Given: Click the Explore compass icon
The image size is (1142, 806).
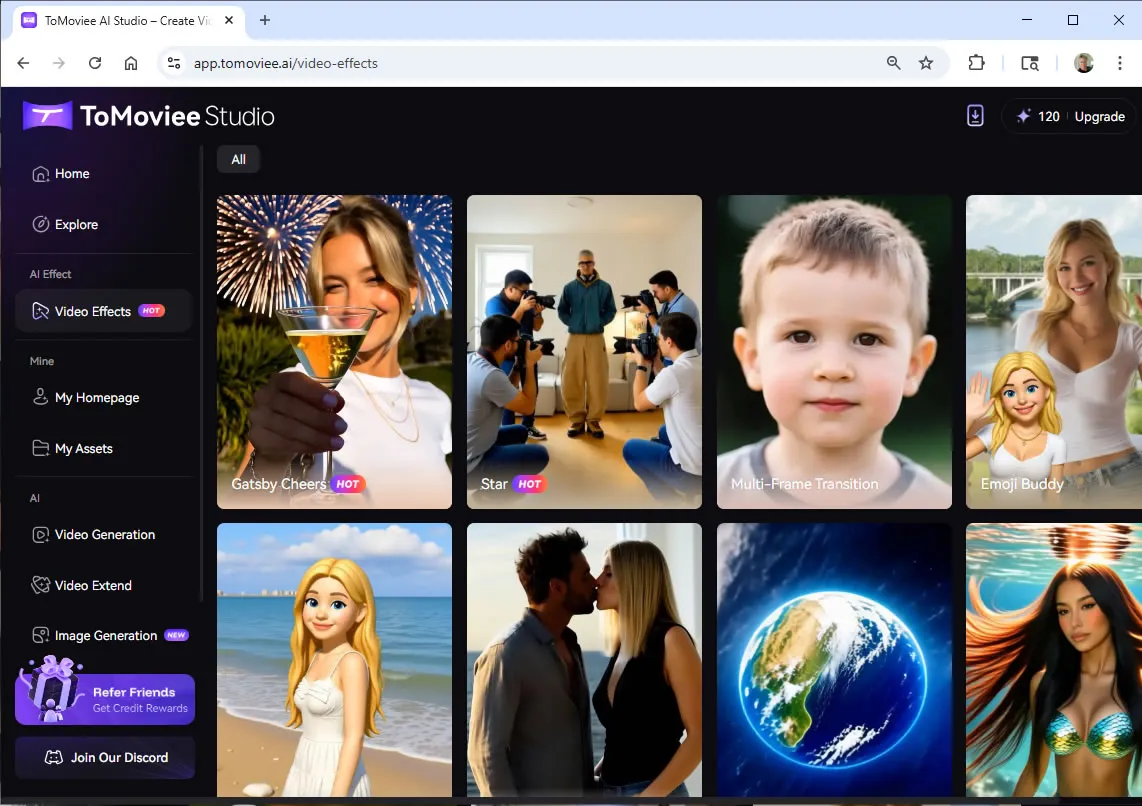Looking at the screenshot, I should [40, 224].
